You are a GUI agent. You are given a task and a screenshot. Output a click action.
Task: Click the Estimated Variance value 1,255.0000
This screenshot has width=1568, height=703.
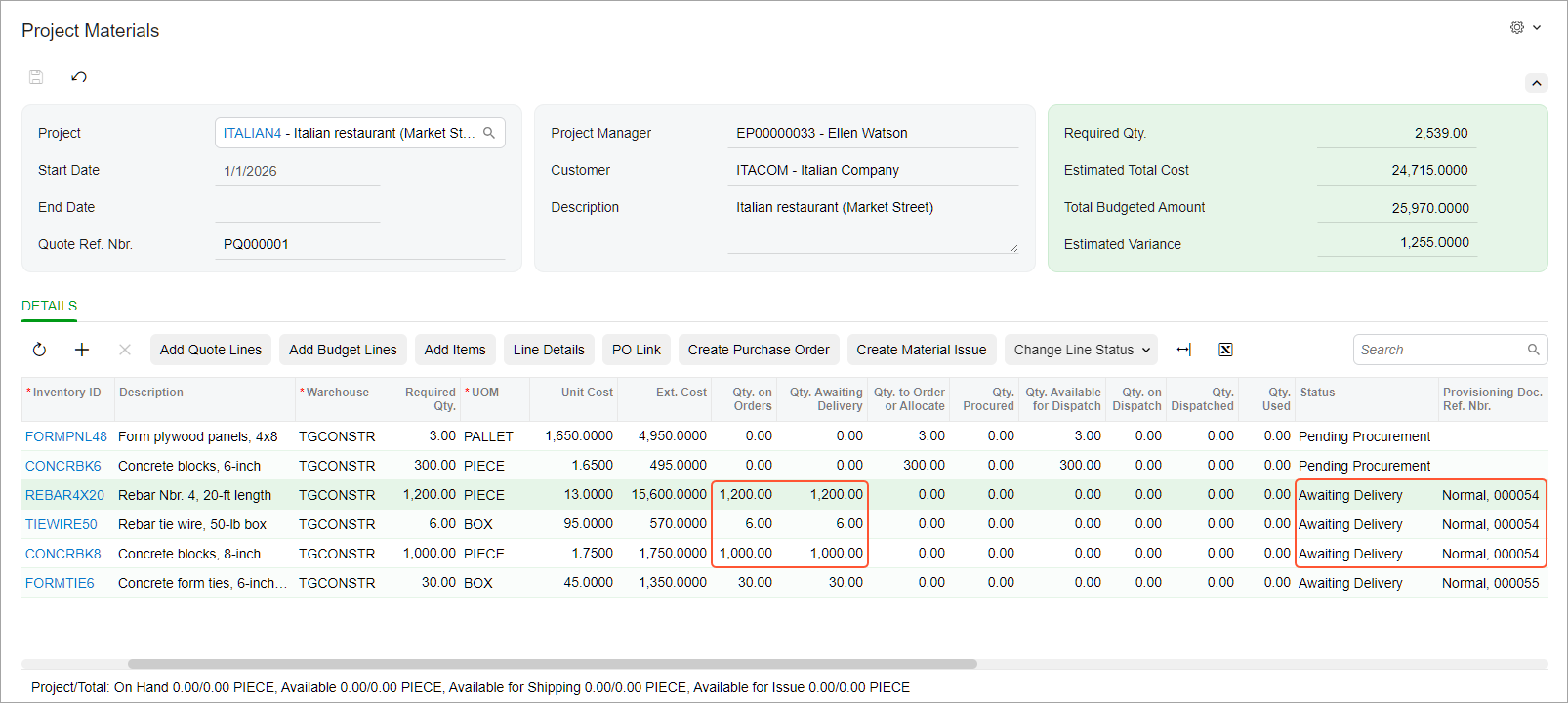coord(1434,242)
